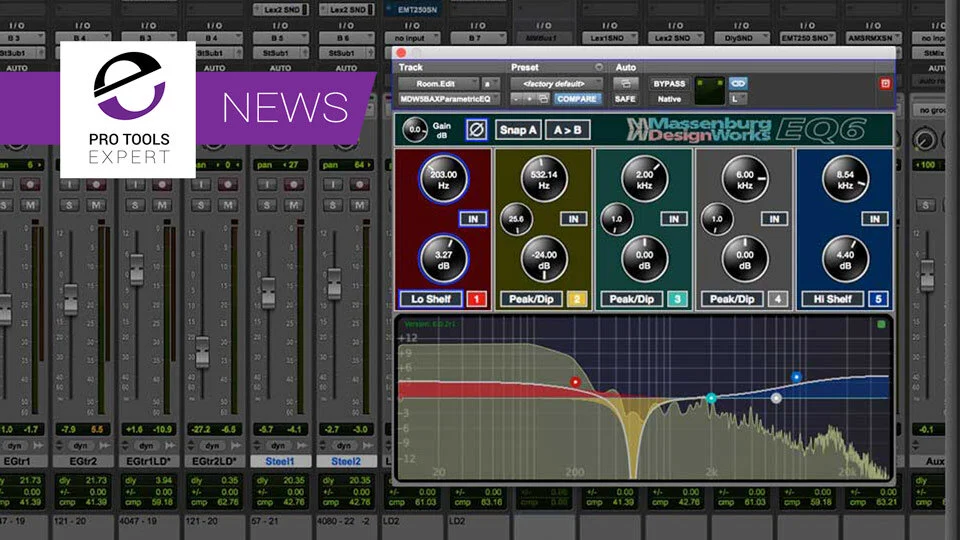Click the previous preset minus button
The height and width of the screenshot is (540, 960).
point(517,99)
